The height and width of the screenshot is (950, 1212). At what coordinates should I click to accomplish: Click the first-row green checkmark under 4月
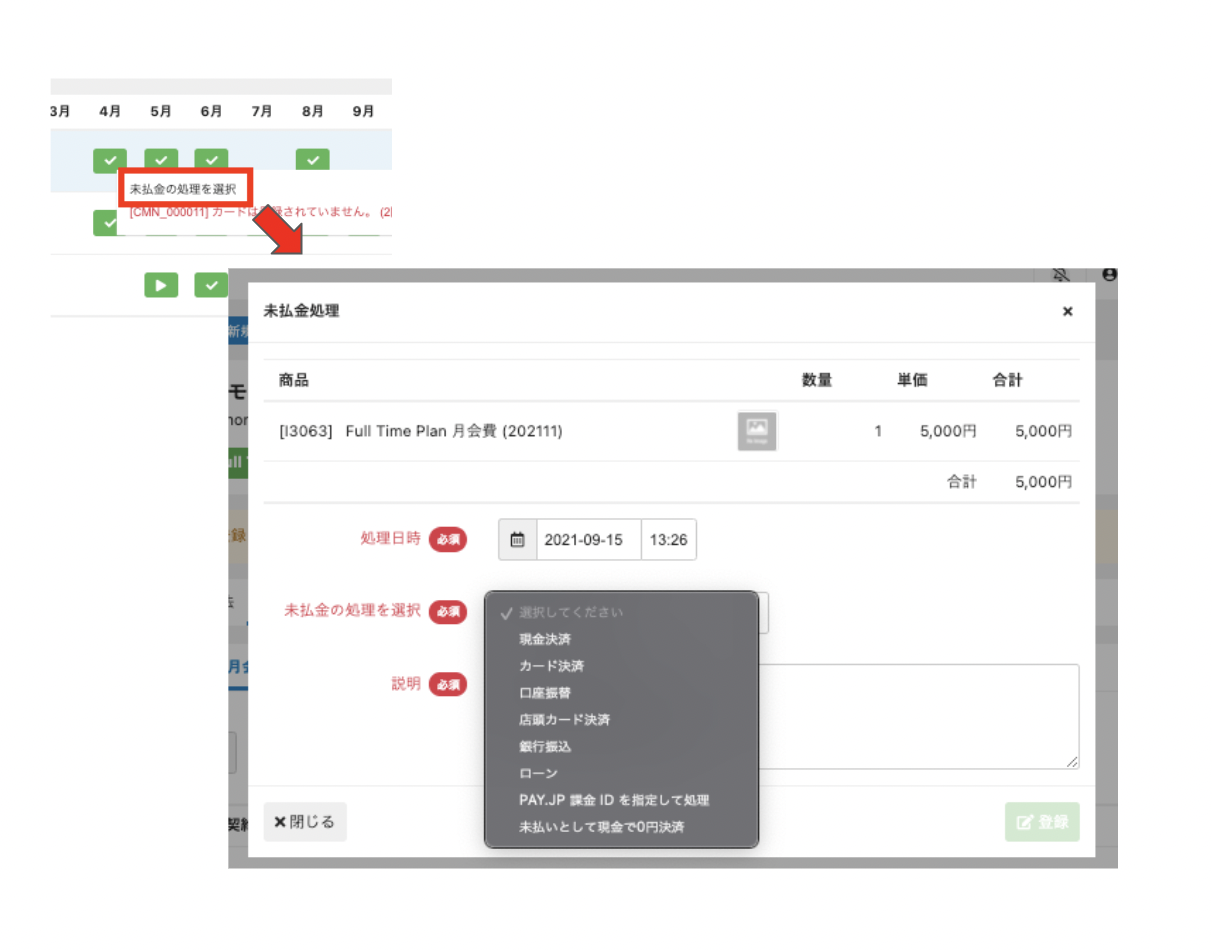110,159
